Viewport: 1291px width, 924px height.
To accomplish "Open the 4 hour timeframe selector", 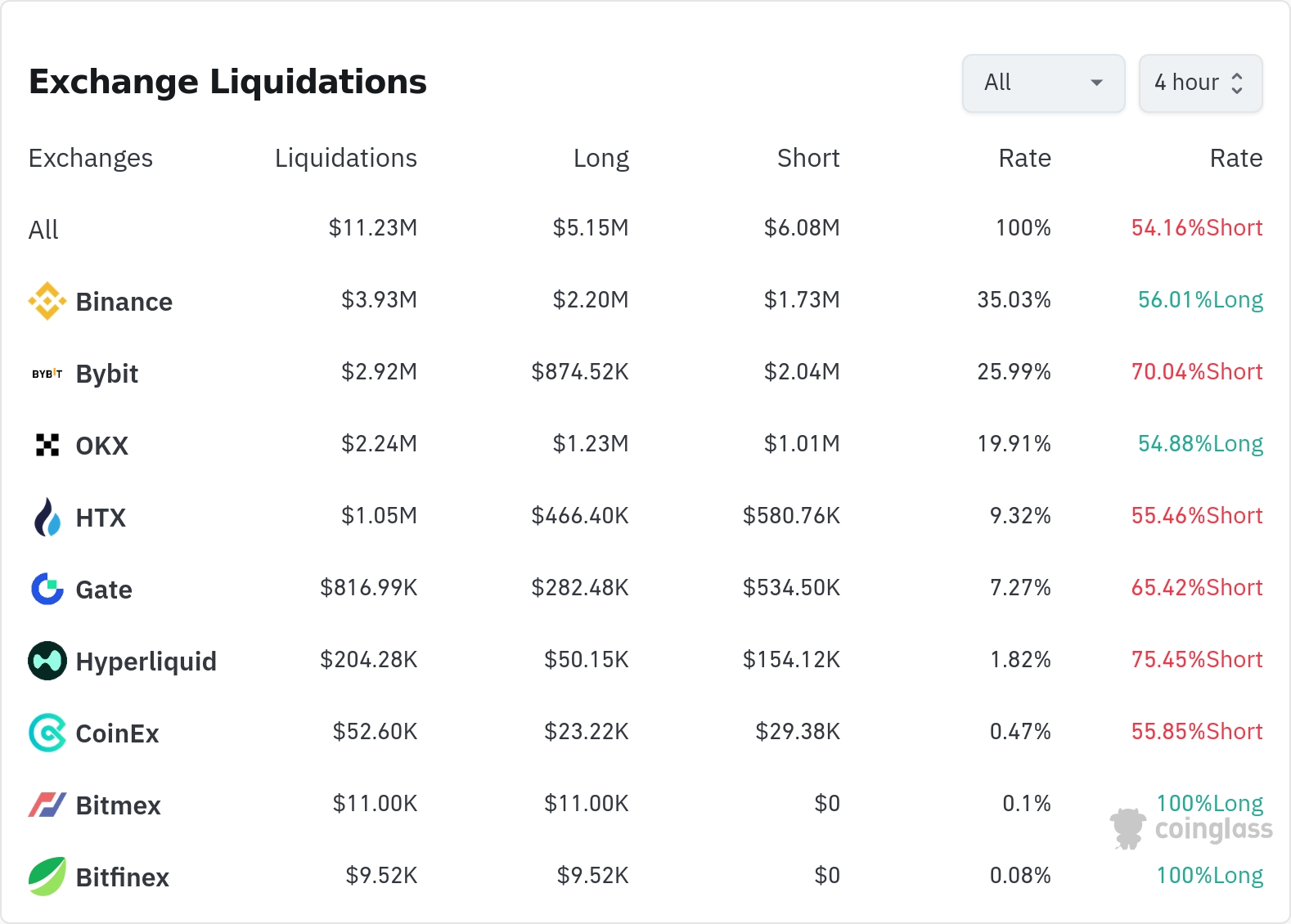I will pyautogui.click(x=1186, y=83).
